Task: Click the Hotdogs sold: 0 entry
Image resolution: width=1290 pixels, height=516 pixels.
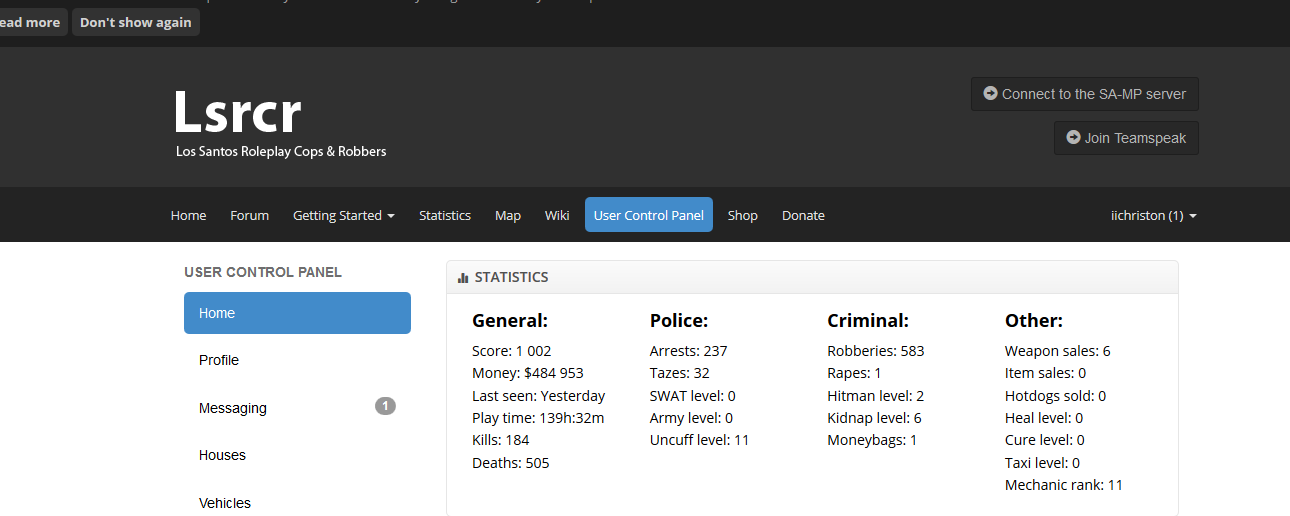Action: pos(1056,396)
